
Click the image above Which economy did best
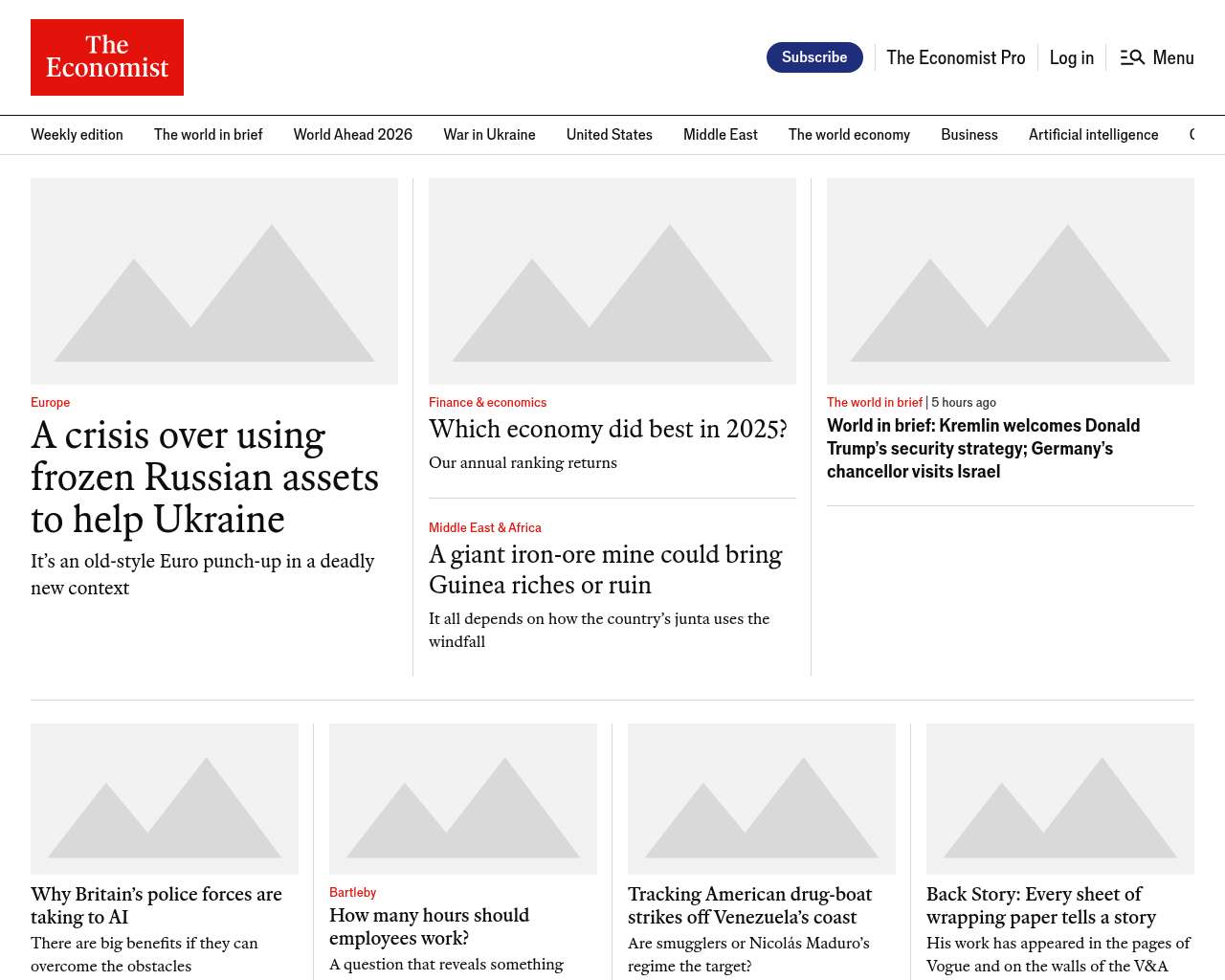point(612,281)
